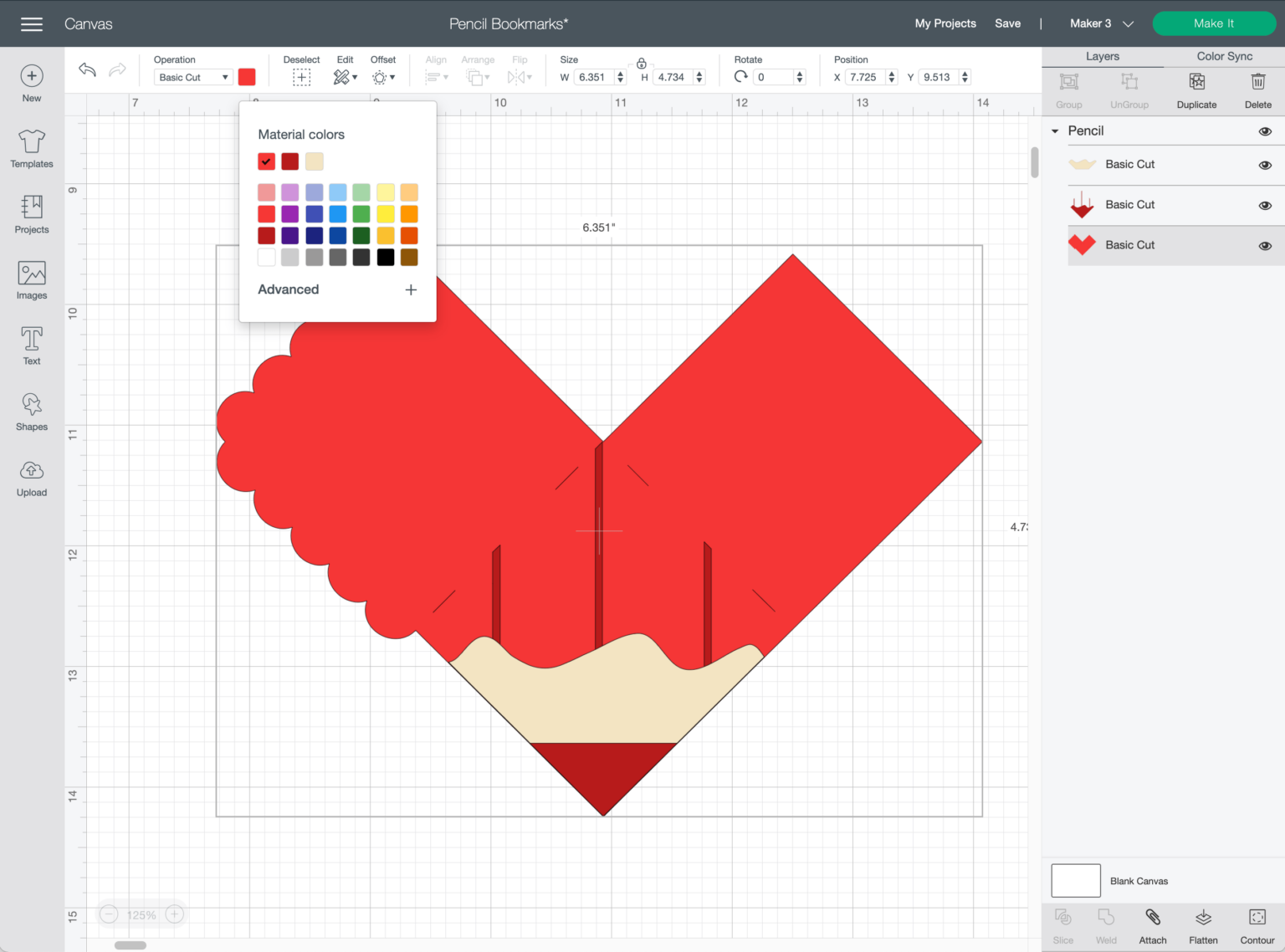Click the Upload sidebar icon
The height and width of the screenshot is (952, 1285).
coord(31,475)
